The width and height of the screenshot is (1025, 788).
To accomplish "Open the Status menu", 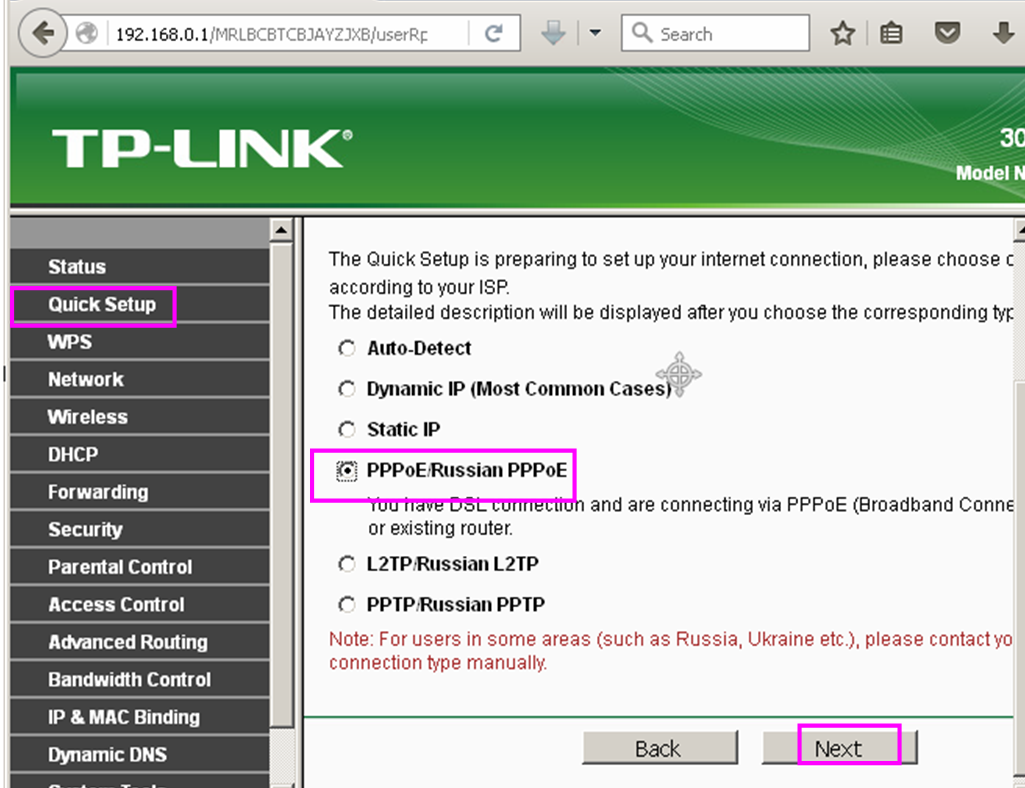I will point(140,267).
